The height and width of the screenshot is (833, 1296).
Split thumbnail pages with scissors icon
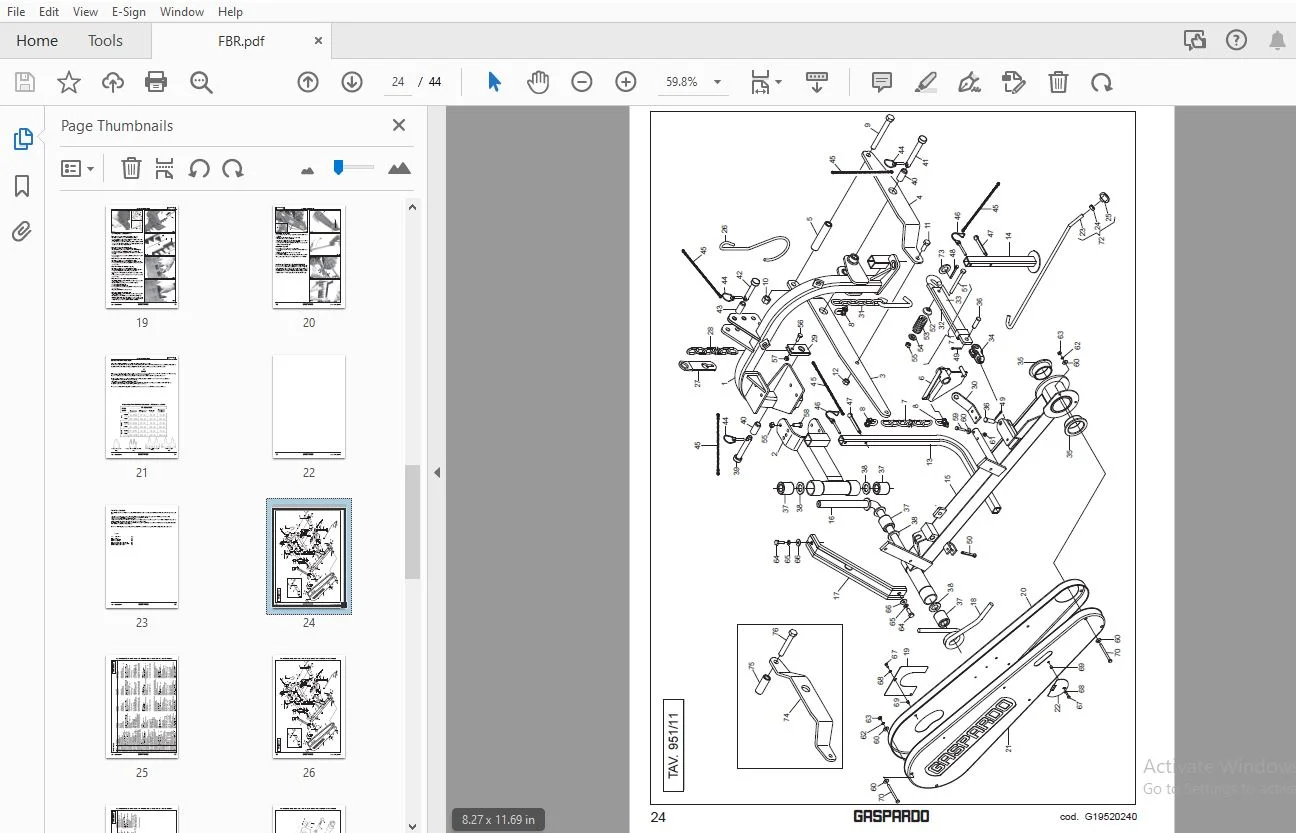(x=165, y=168)
